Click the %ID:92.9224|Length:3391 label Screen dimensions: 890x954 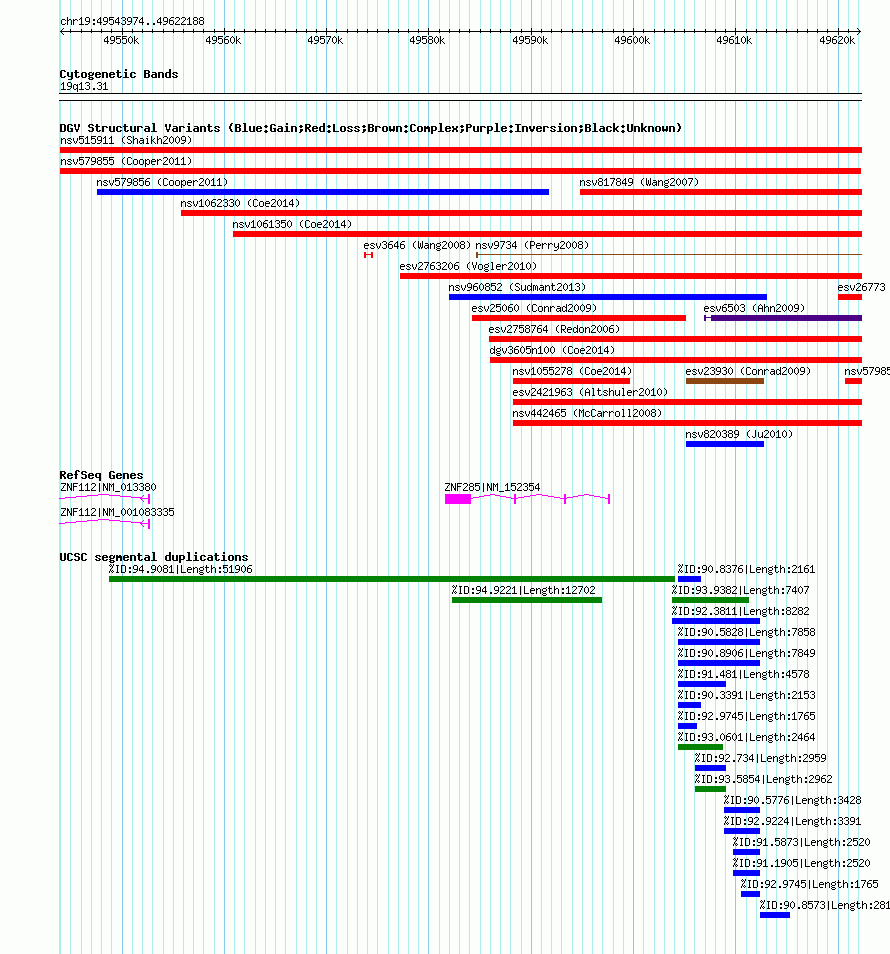[x=792, y=821]
